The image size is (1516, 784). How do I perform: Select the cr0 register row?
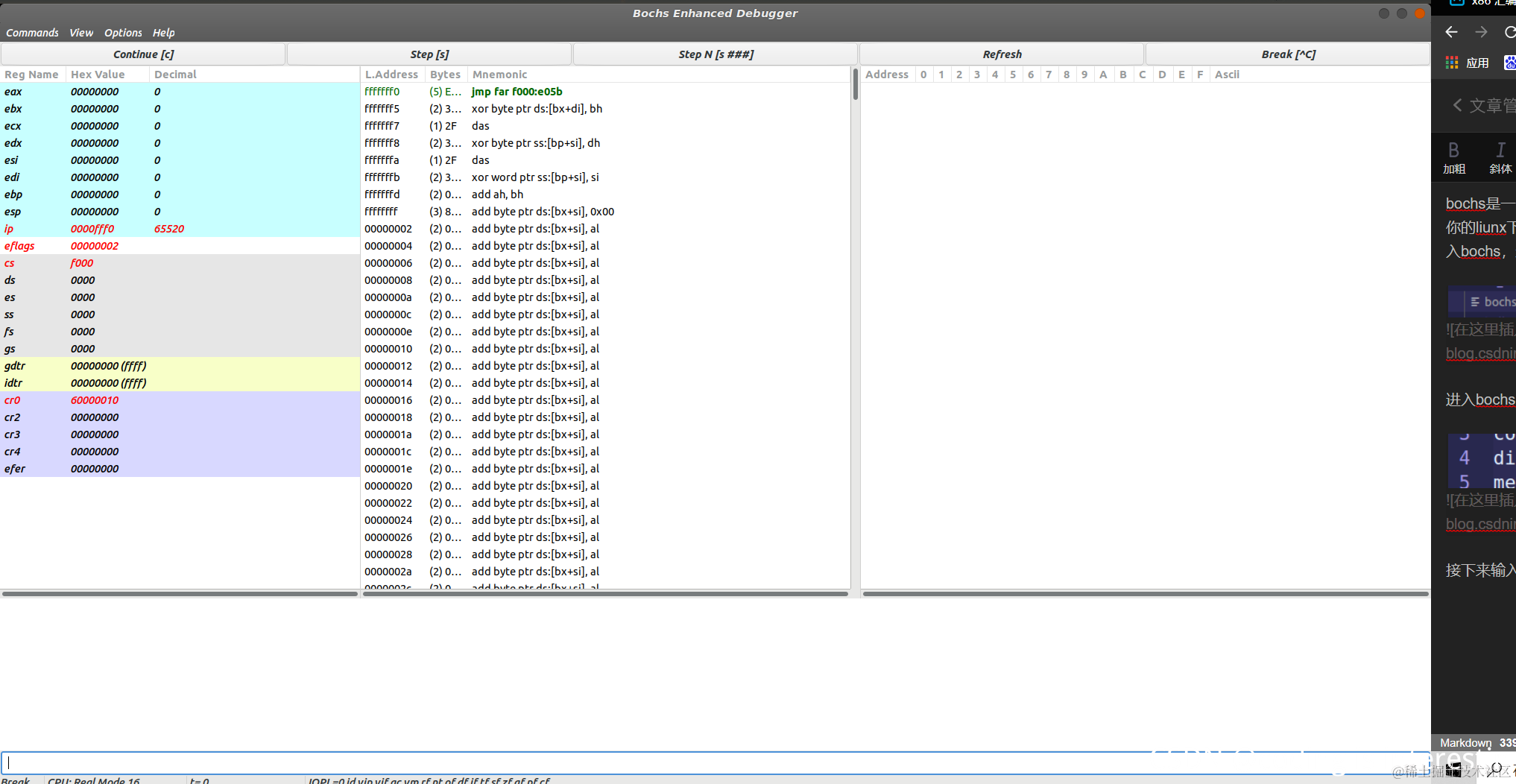(x=180, y=400)
